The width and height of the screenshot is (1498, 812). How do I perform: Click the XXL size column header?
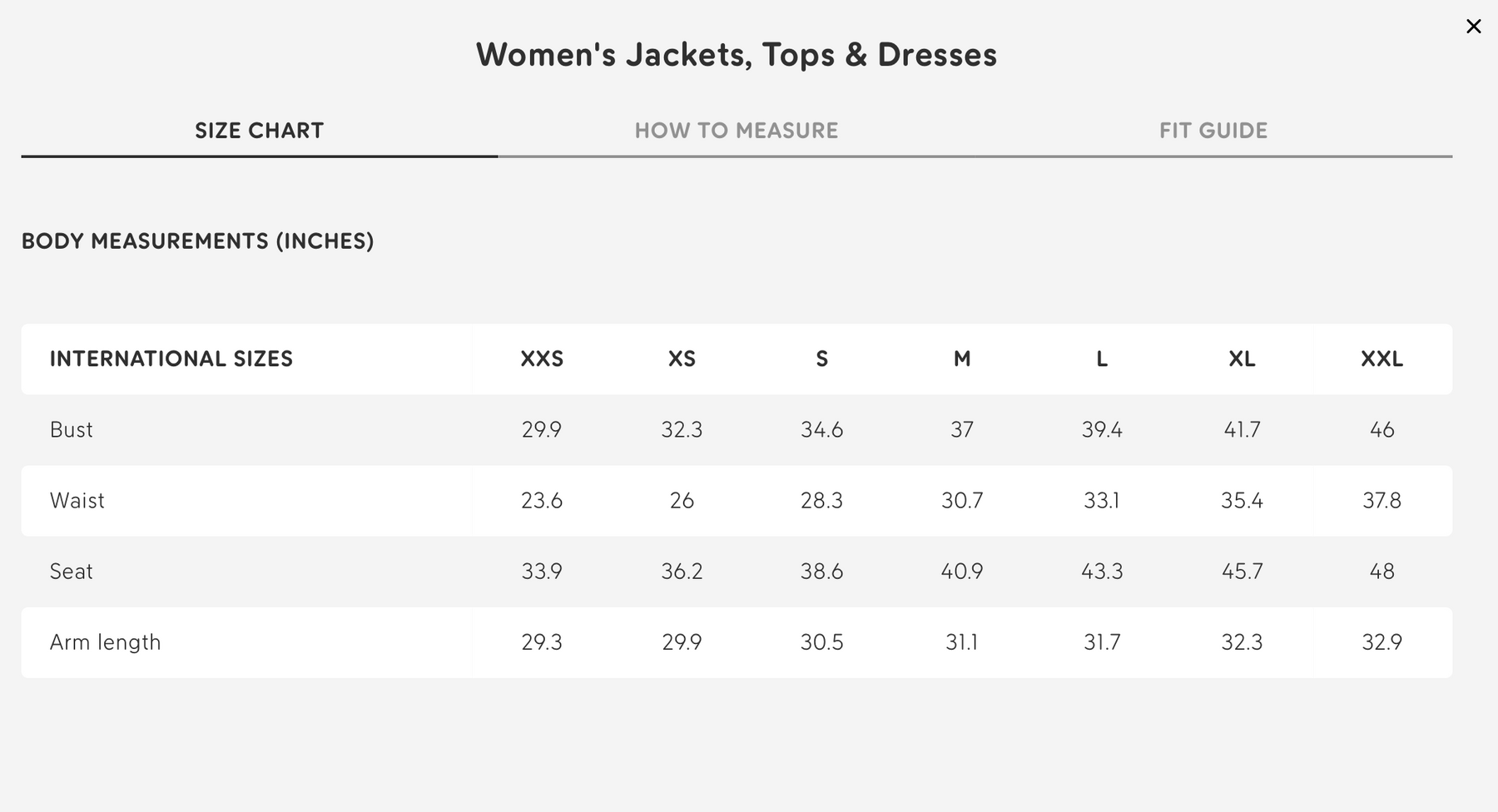pyautogui.click(x=1381, y=359)
